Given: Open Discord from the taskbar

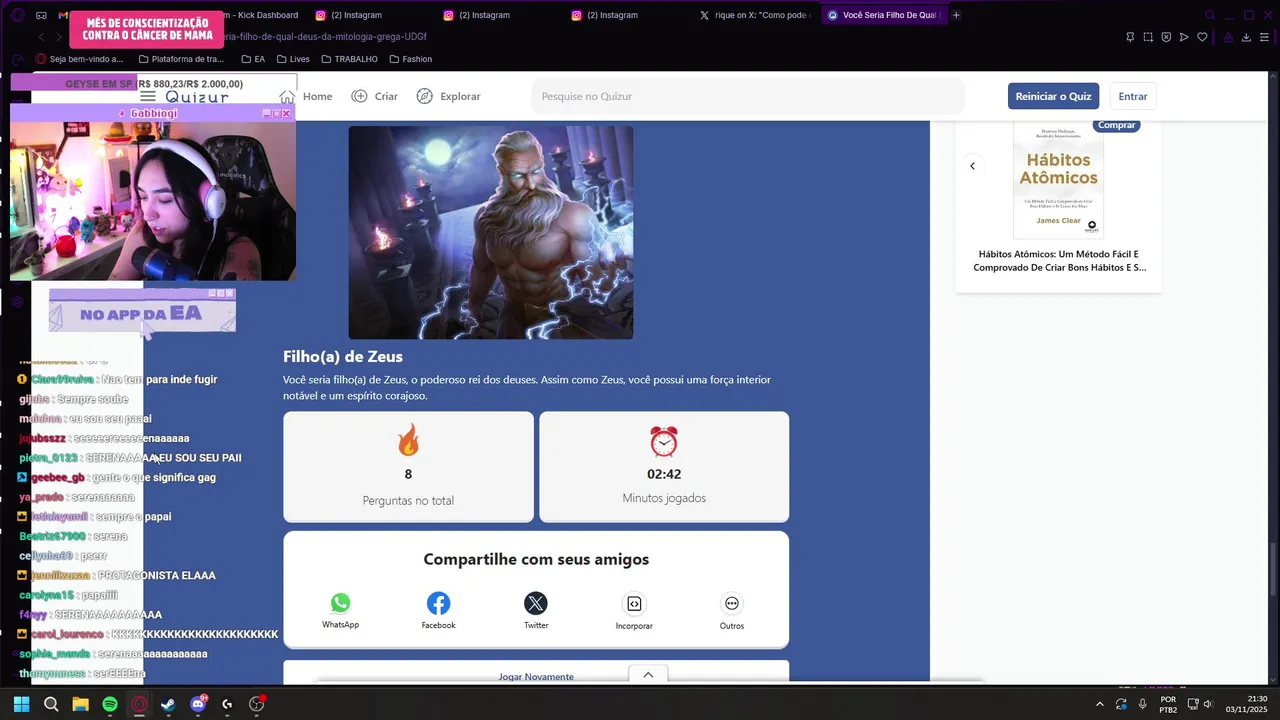Looking at the screenshot, I should [x=198, y=704].
